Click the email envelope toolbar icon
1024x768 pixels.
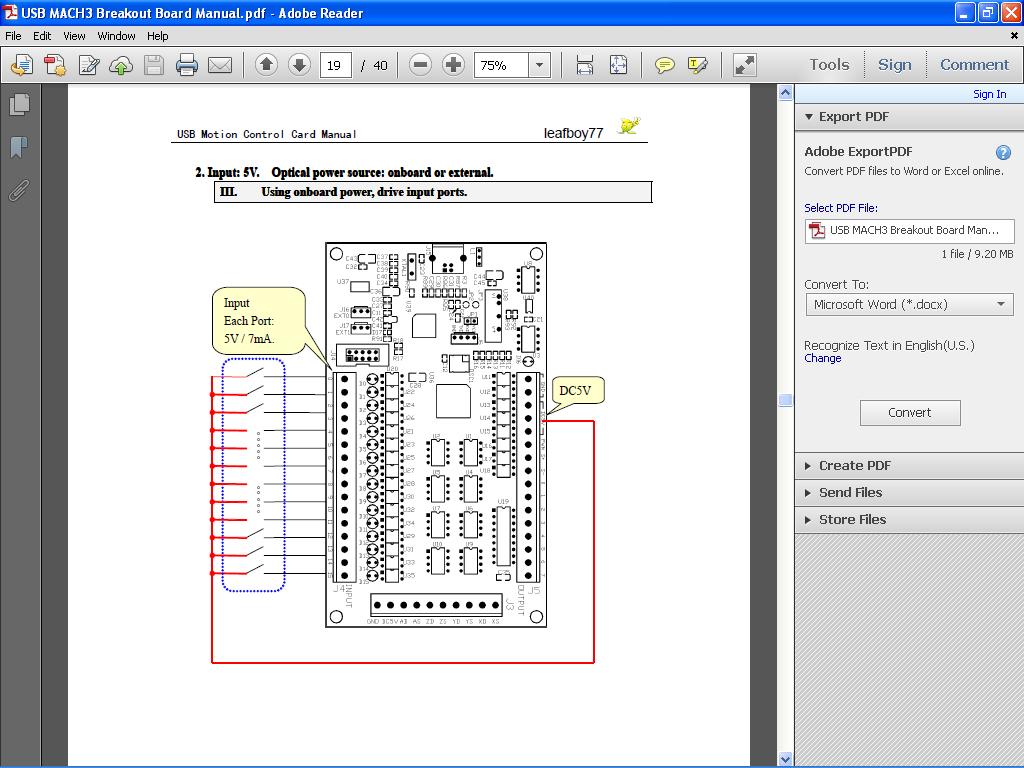click(220, 65)
